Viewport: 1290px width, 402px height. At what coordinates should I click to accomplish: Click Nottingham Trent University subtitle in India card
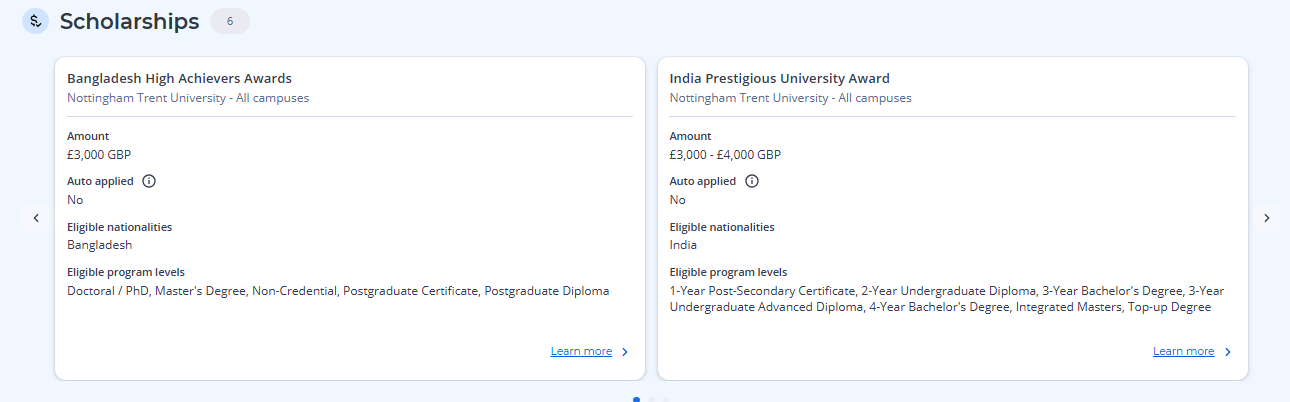point(790,98)
